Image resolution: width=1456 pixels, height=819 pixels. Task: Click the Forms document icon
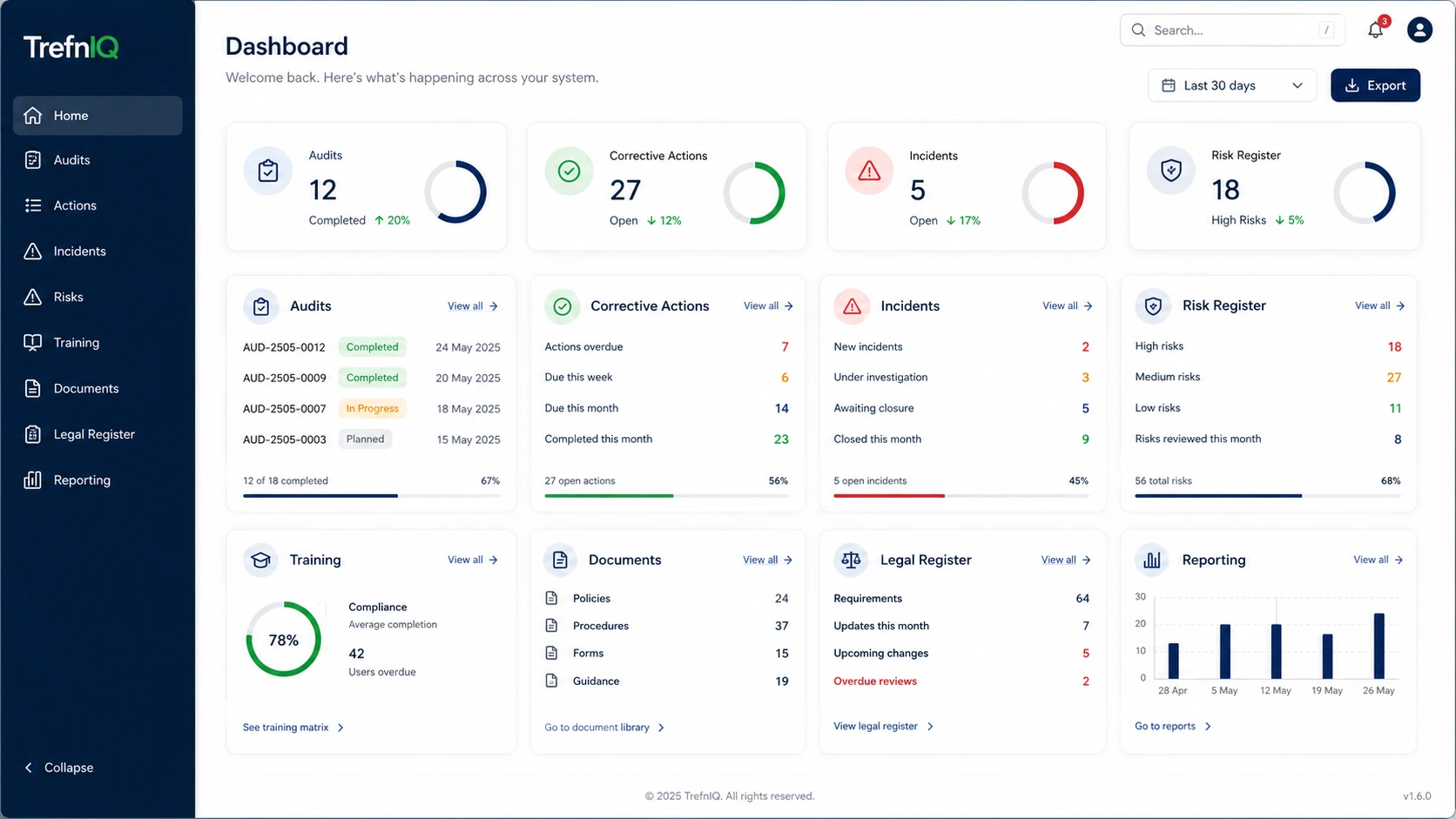coord(551,653)
